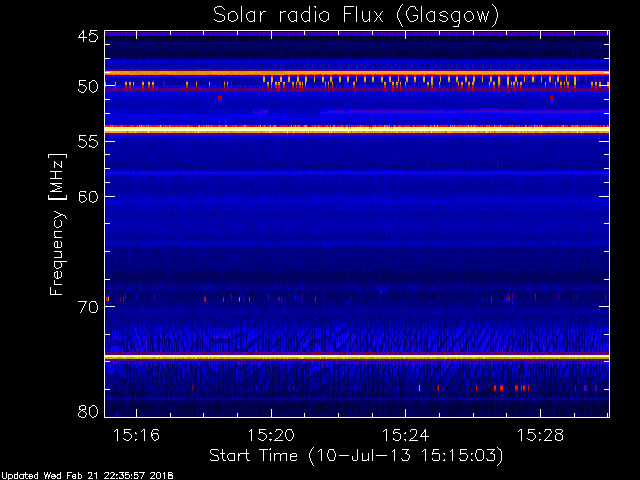Select the 15:16 time tick label
640x480 pixels.
[136, 436]
